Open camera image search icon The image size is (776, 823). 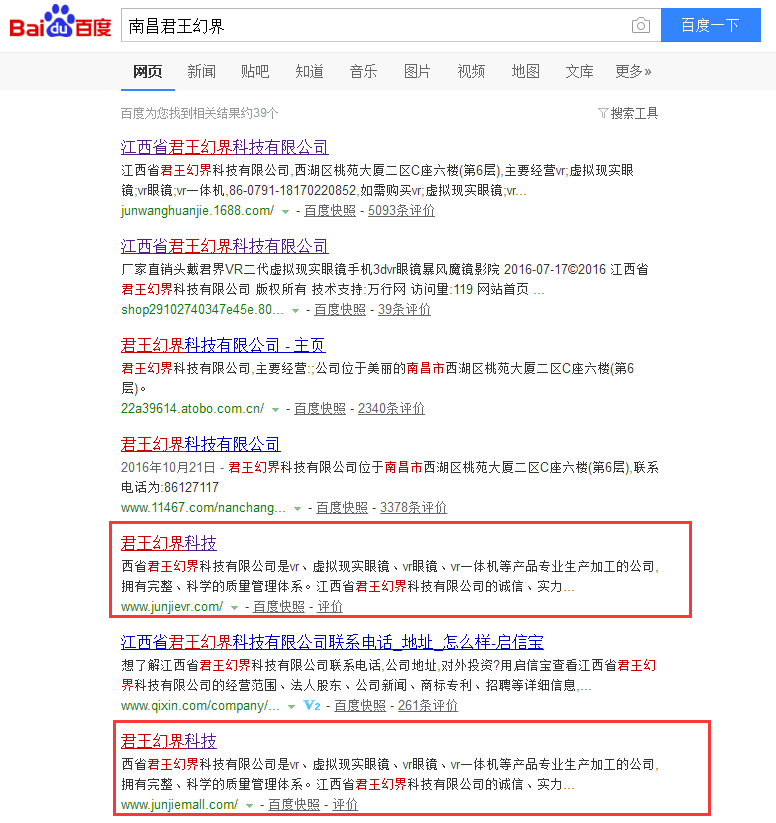[641, 25]
